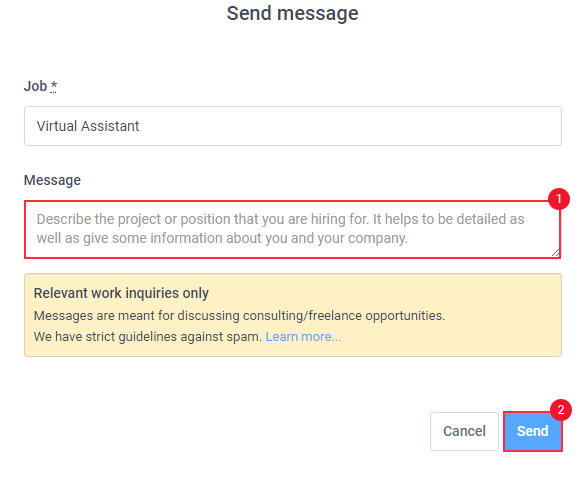Click the red badge numbered 1

559,199
